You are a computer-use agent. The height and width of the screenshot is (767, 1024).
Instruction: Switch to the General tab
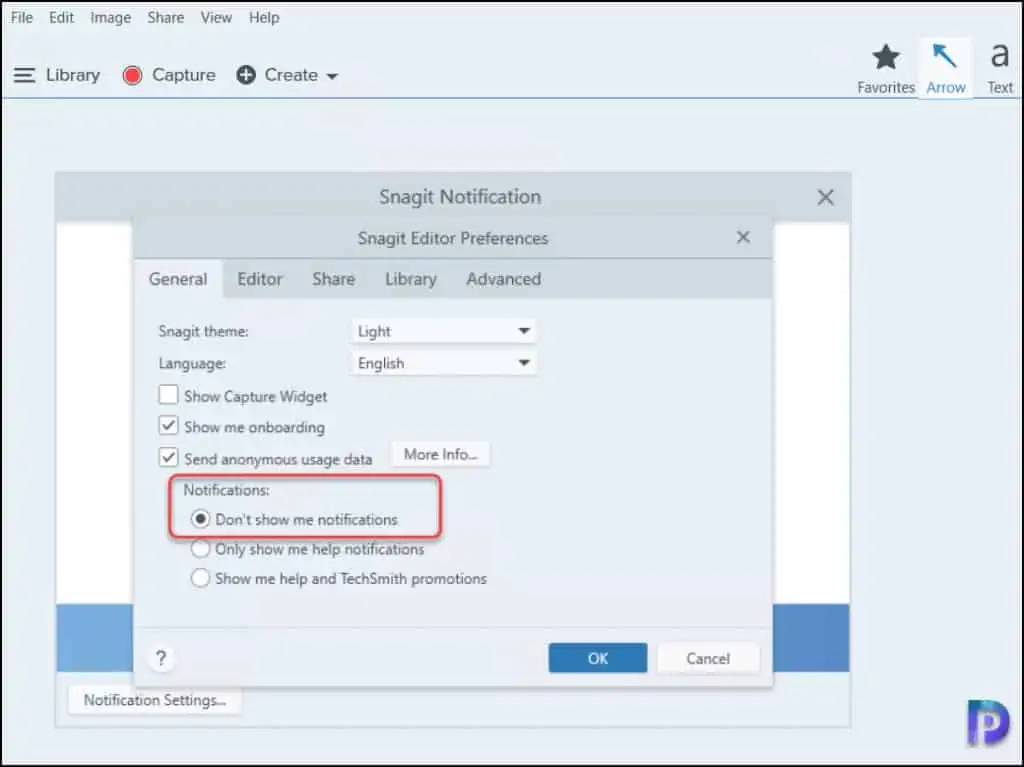(178, 279)
